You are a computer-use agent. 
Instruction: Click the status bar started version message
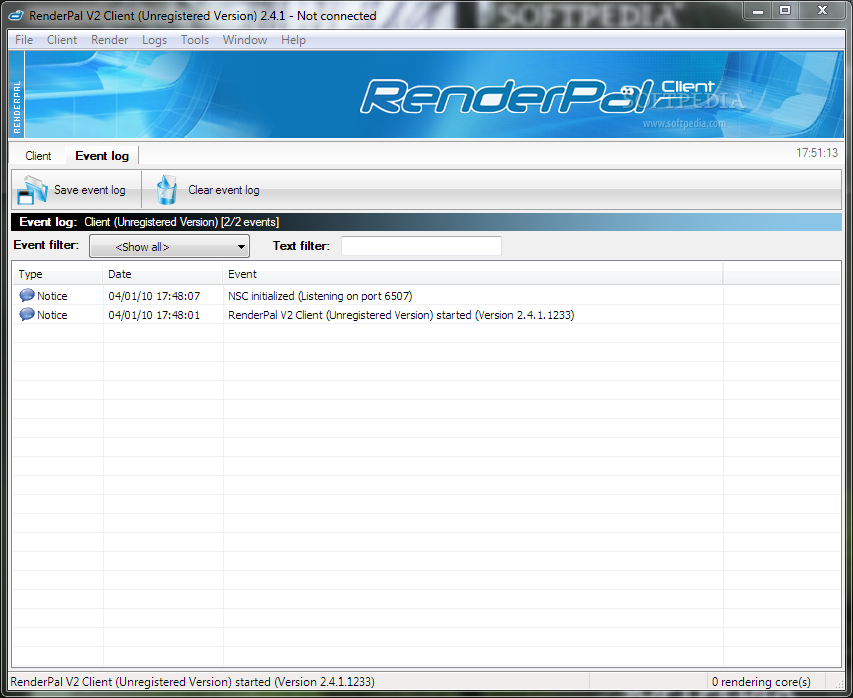193,682
